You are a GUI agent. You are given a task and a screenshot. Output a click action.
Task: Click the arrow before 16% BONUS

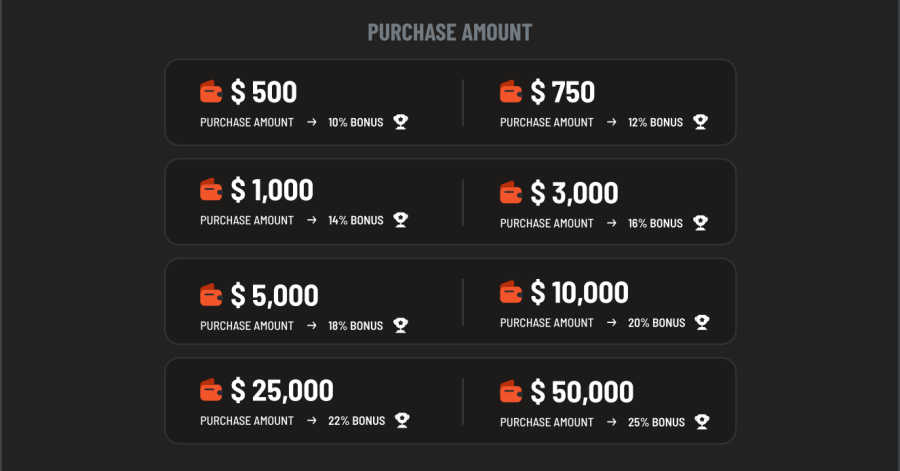(611, 223)
